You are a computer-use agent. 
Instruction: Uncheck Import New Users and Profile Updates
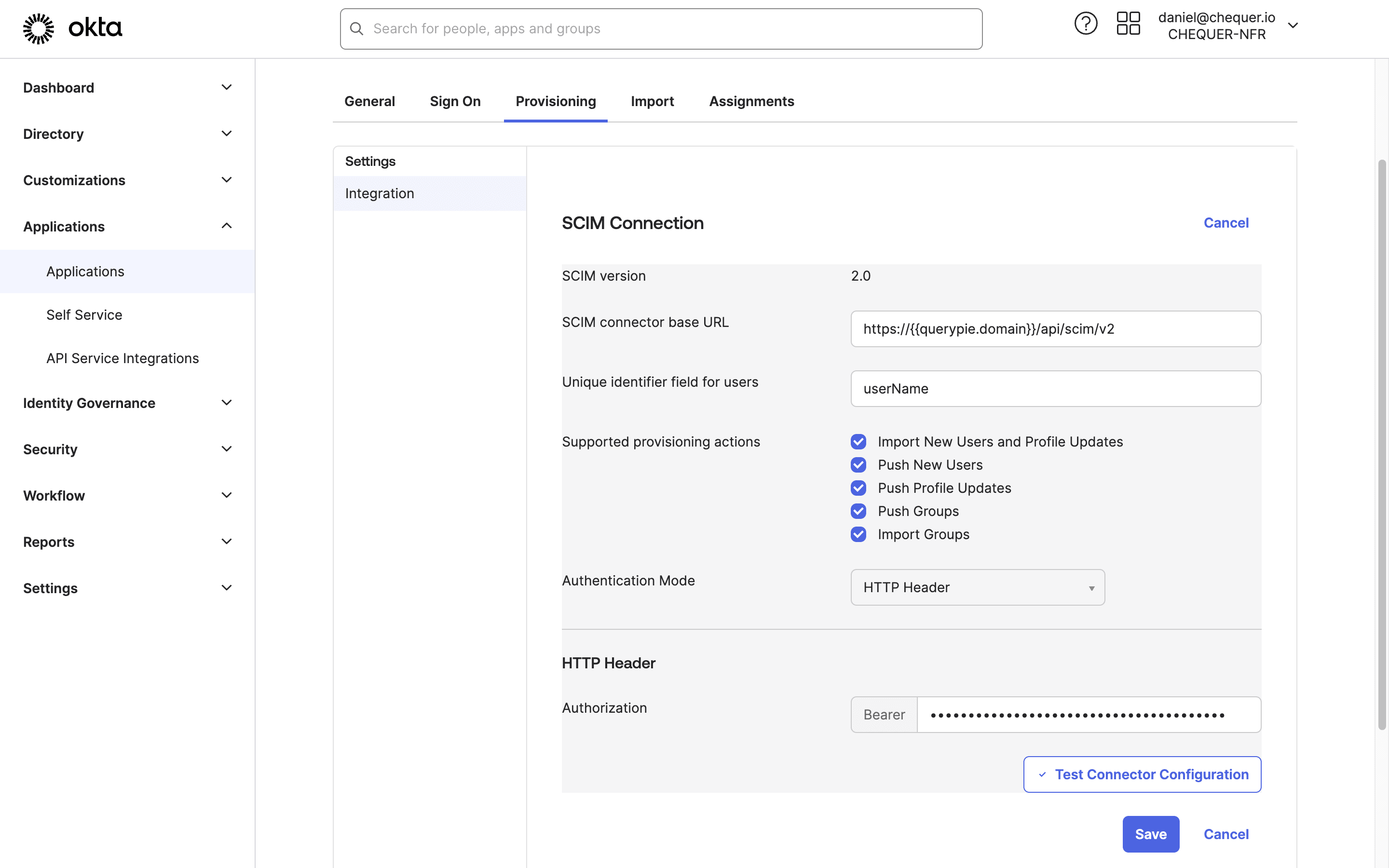pyautogui.click(x=858, y=441)
